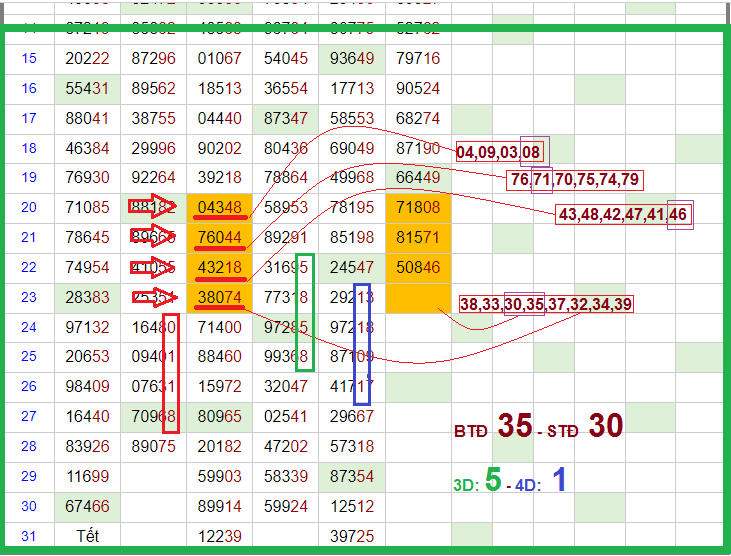Select the blue 4D value 1
The height and width of the screenshot is (556, 731).
pos(560,481)
